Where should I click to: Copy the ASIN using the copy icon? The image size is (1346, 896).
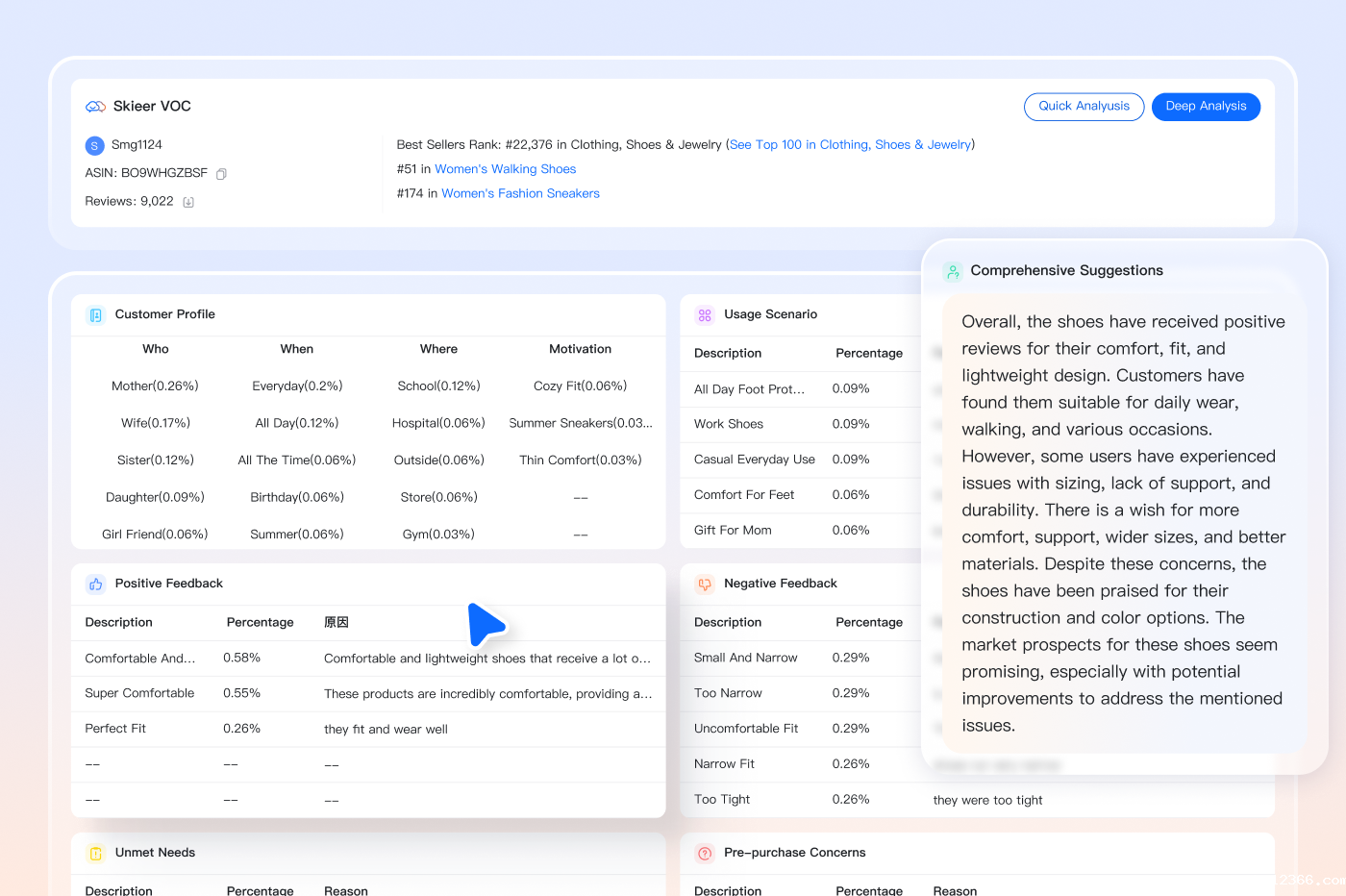tap(221, 174)
